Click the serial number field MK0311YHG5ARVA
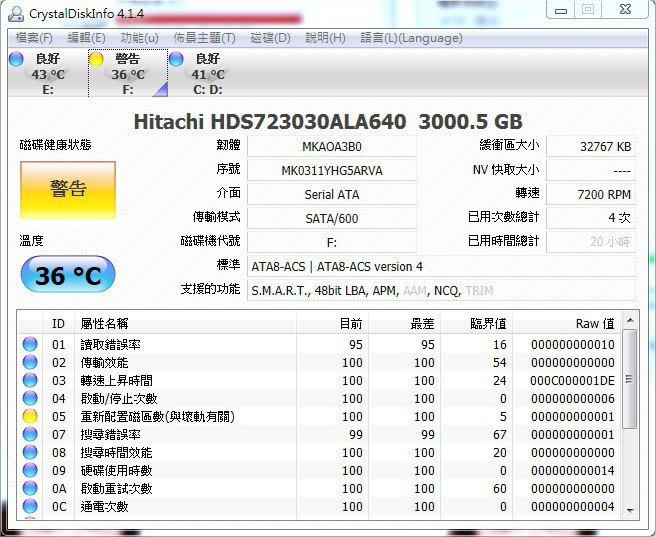This screenshot has width=656, height=537. pyautogui.click(x=332, y=170)
